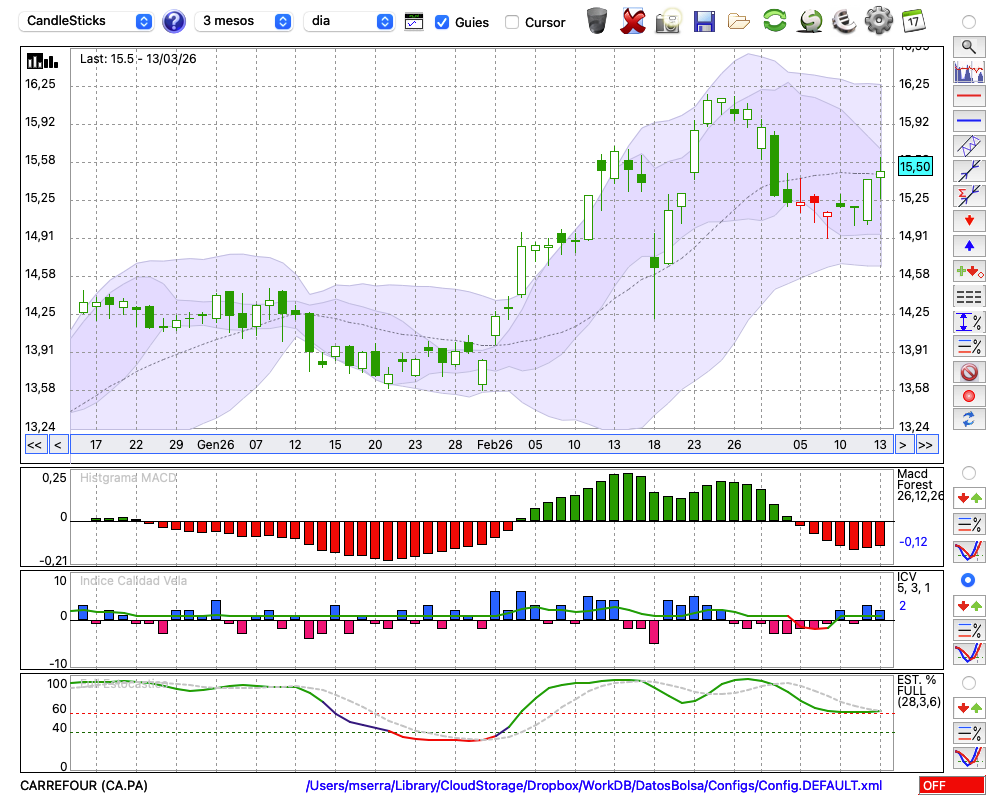Click the blue help question mark button
This screenshot has height=800, width=1000.
coord(173,21)
